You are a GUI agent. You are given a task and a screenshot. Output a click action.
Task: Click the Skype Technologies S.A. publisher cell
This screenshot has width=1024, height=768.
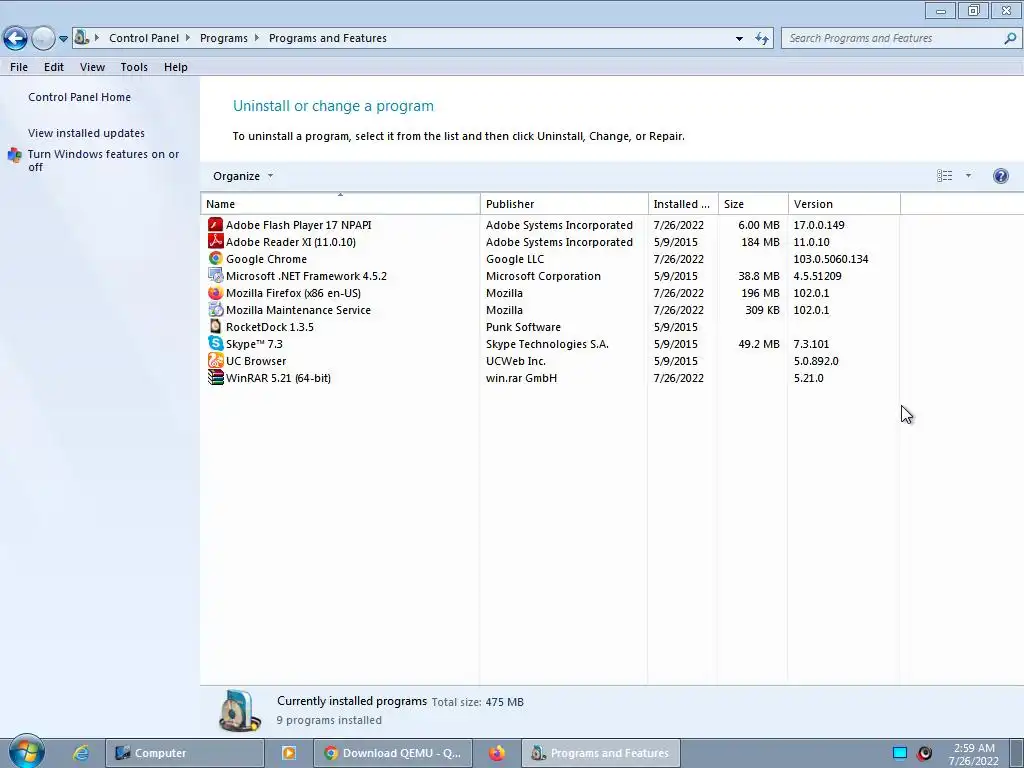547,344
